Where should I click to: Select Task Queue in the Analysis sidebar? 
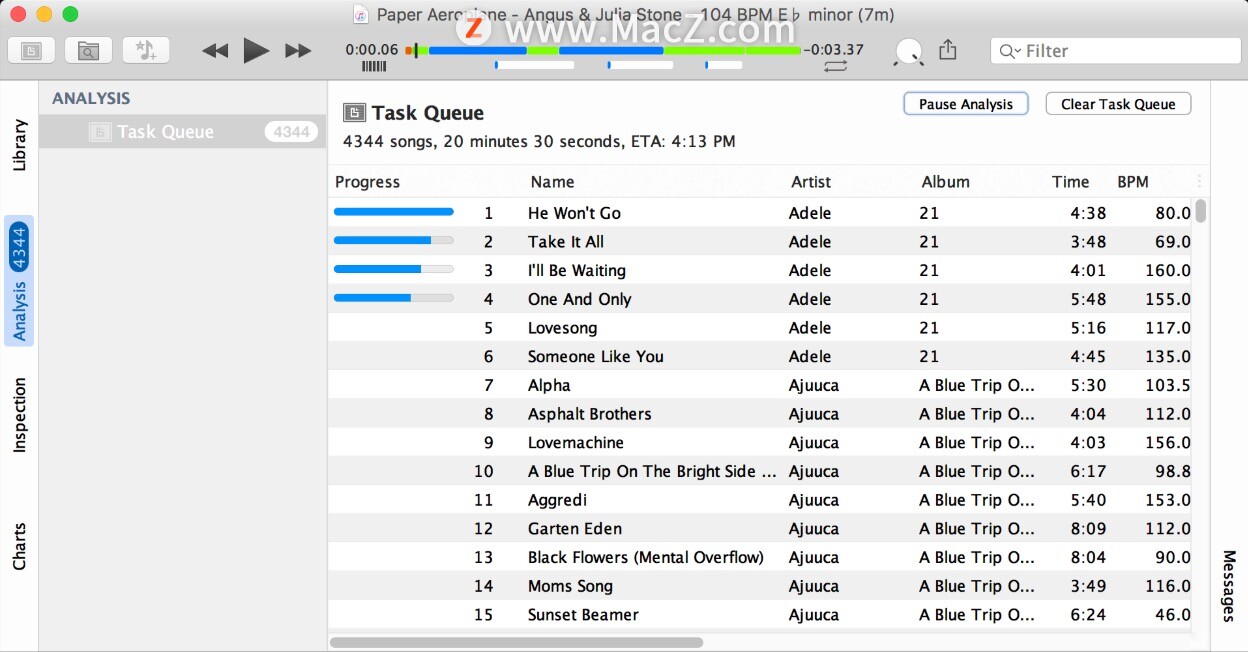(x=183, y=131)
